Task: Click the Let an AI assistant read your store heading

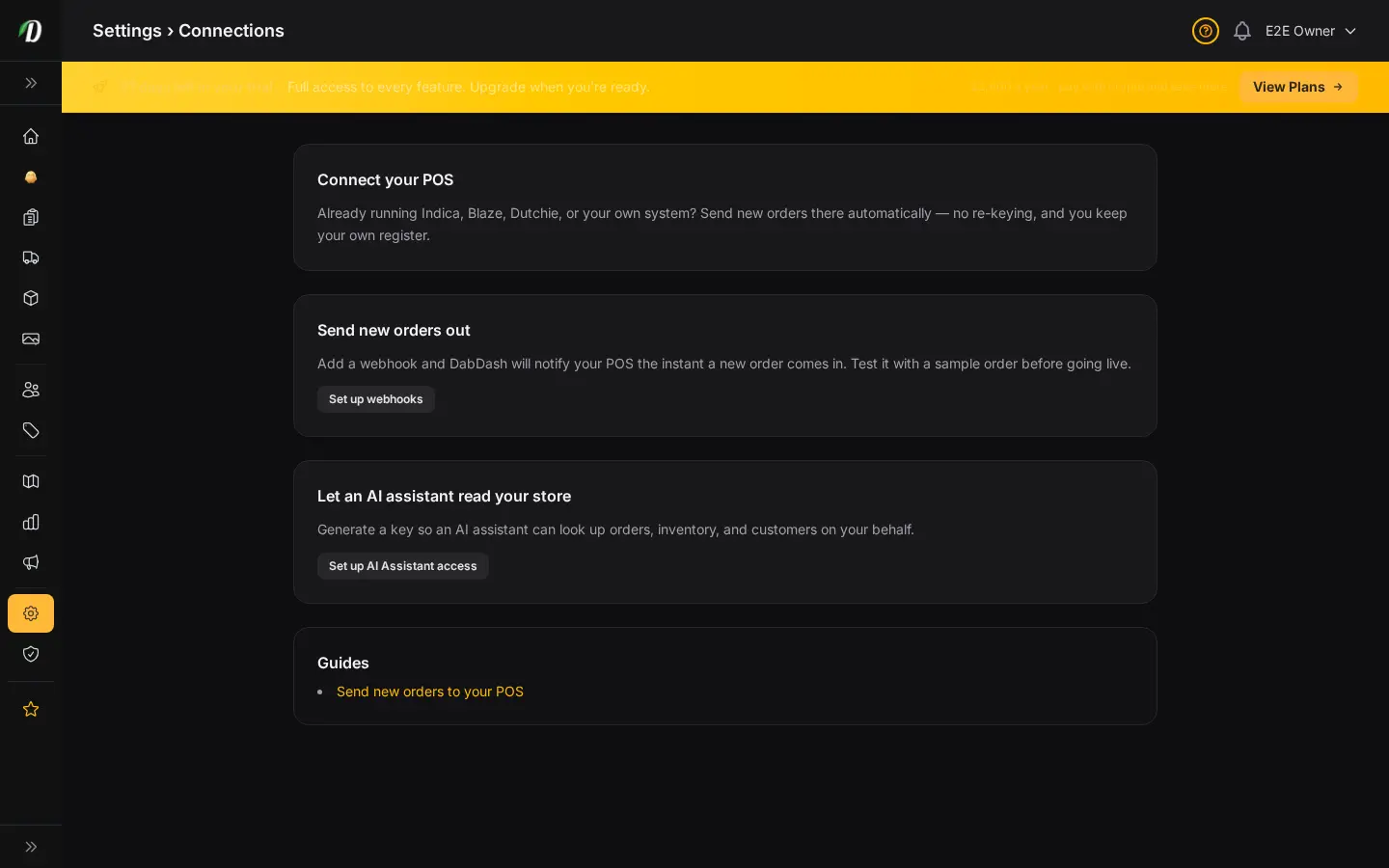Action: (445, 496)
